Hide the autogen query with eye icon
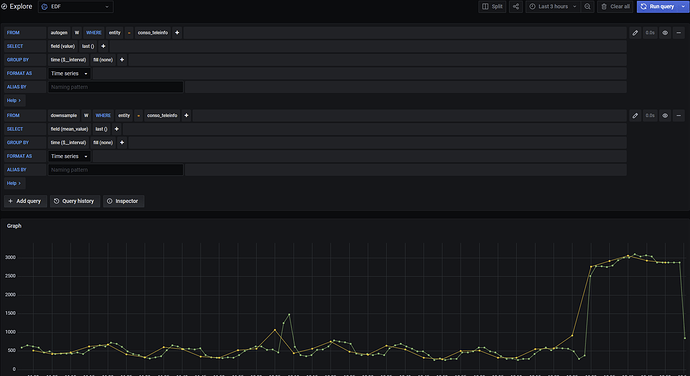This screenshot has width=690, height=376. click(x=665, y=33)
